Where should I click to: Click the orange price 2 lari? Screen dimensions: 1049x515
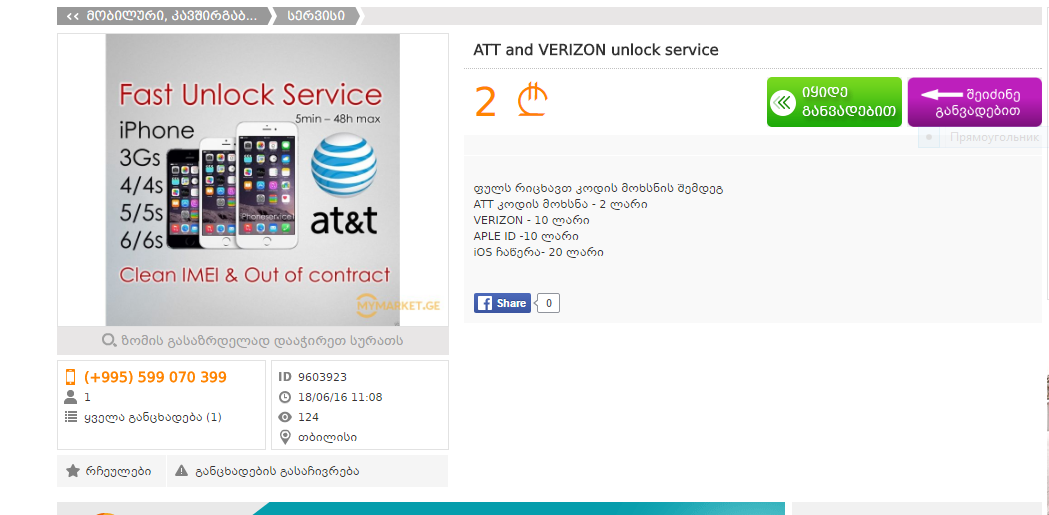511,102
